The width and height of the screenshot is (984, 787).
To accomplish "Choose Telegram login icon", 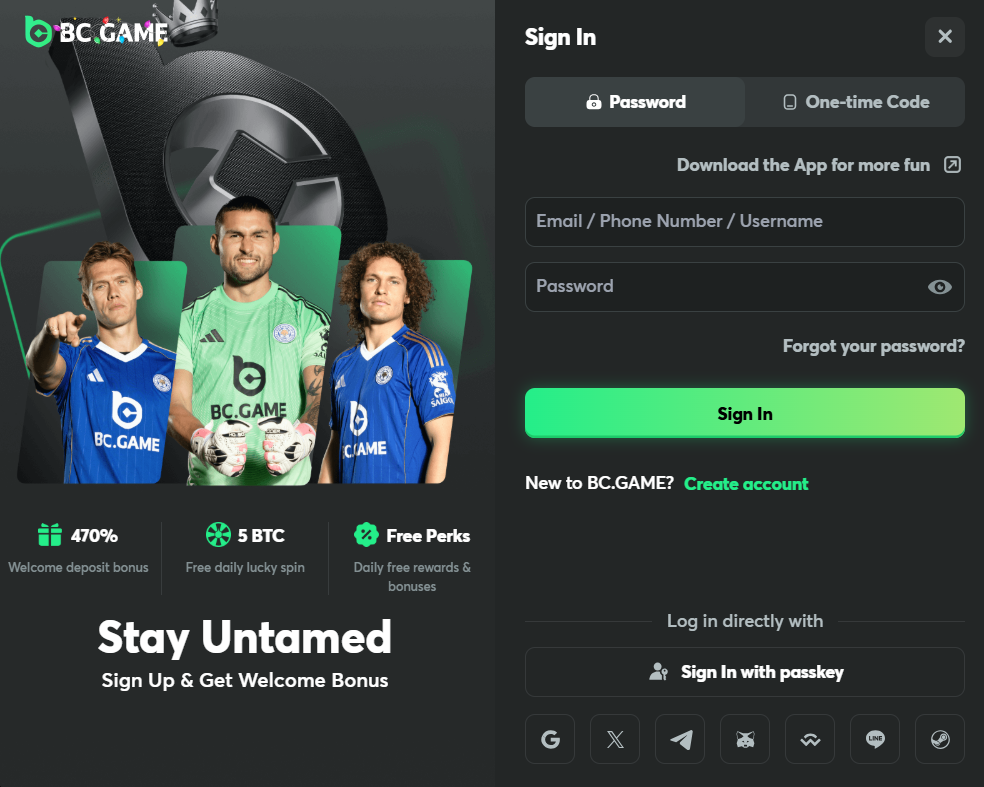I will tap(680, 740).
